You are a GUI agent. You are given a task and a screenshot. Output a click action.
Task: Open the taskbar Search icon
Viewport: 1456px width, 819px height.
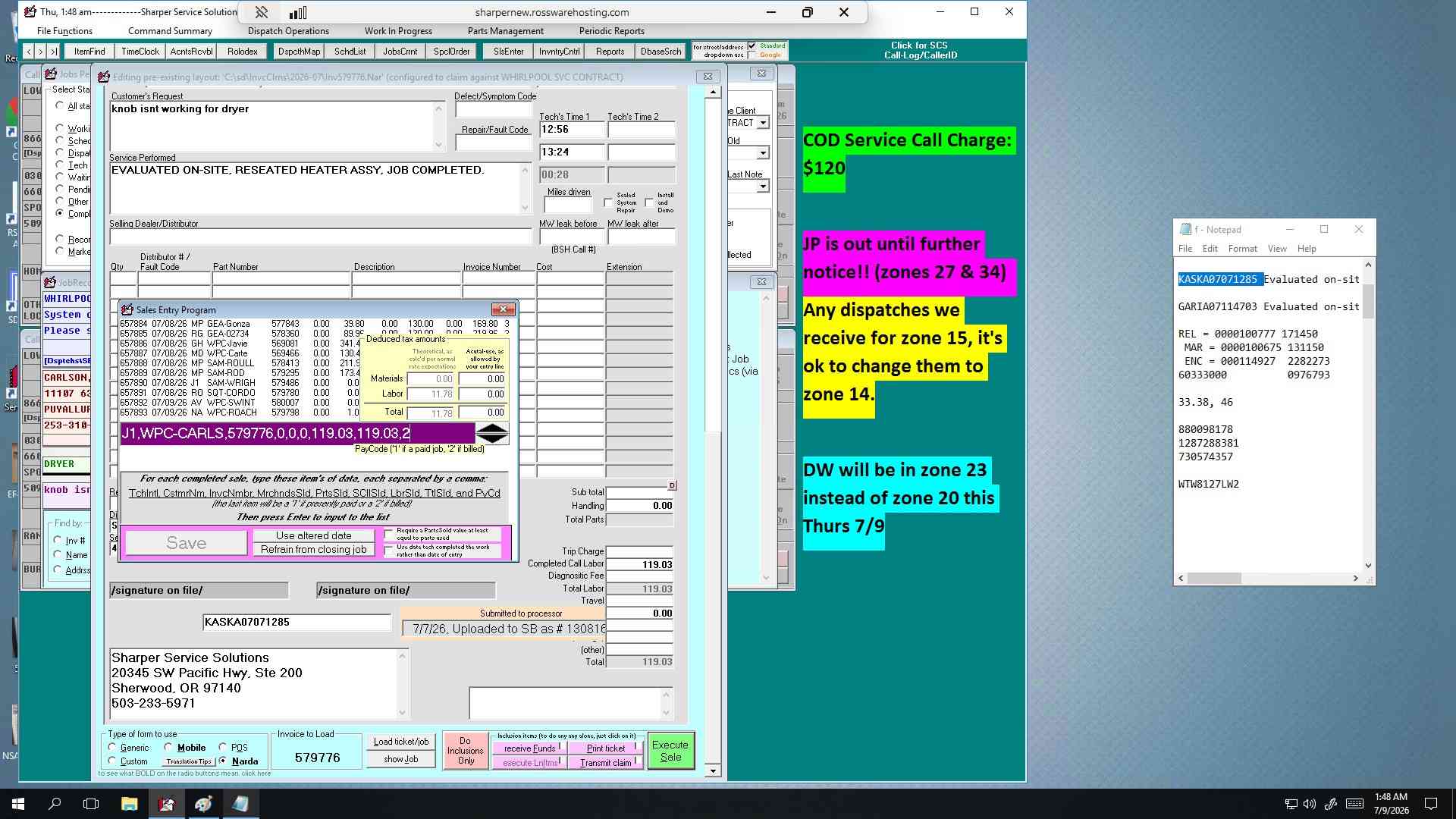tap(55, 804)
